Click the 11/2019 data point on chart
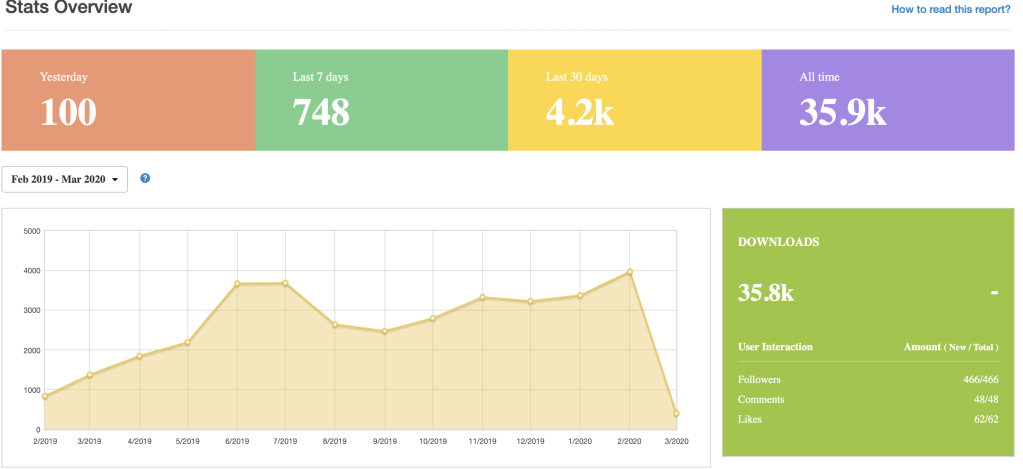This screenshot has height=469, width=1023. coord(482,297)
